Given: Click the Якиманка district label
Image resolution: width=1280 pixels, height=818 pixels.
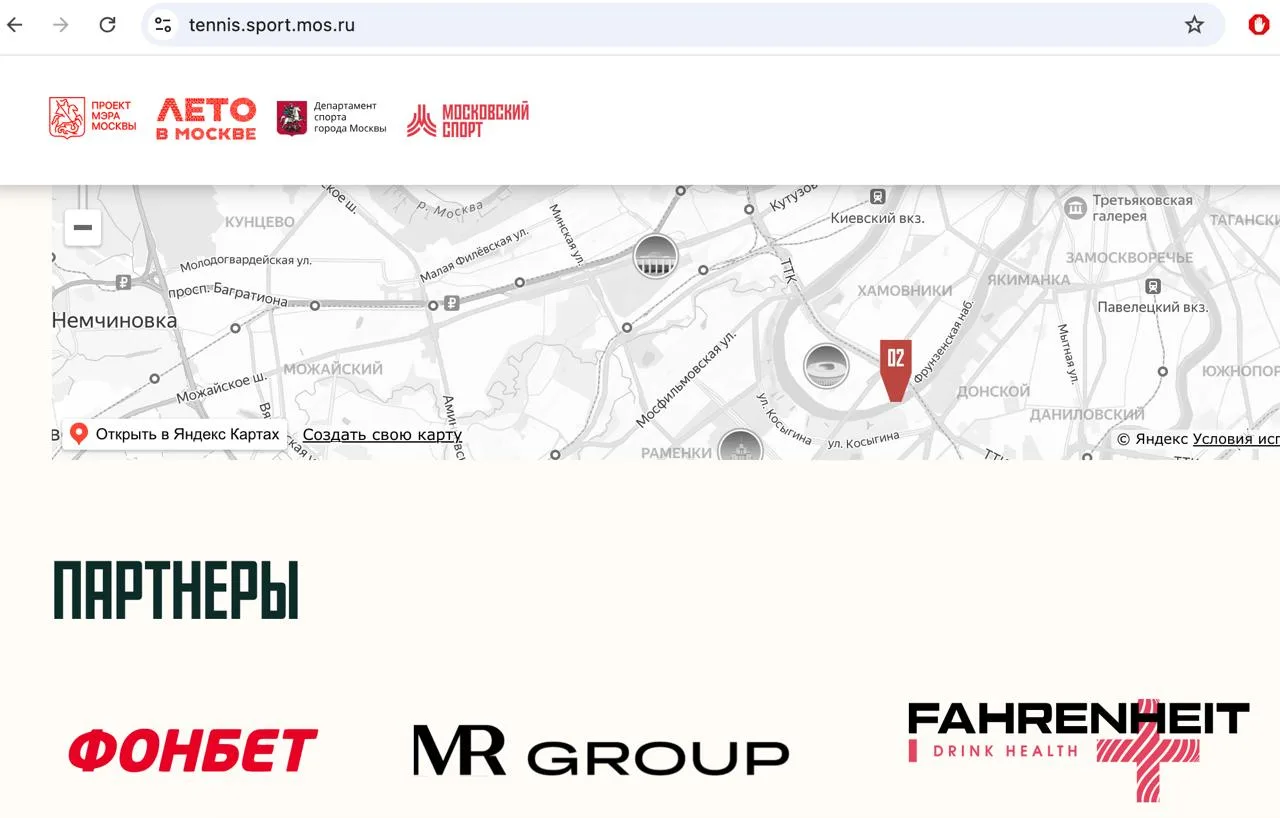Looking at the screenshot, I should pos(1028,280).
